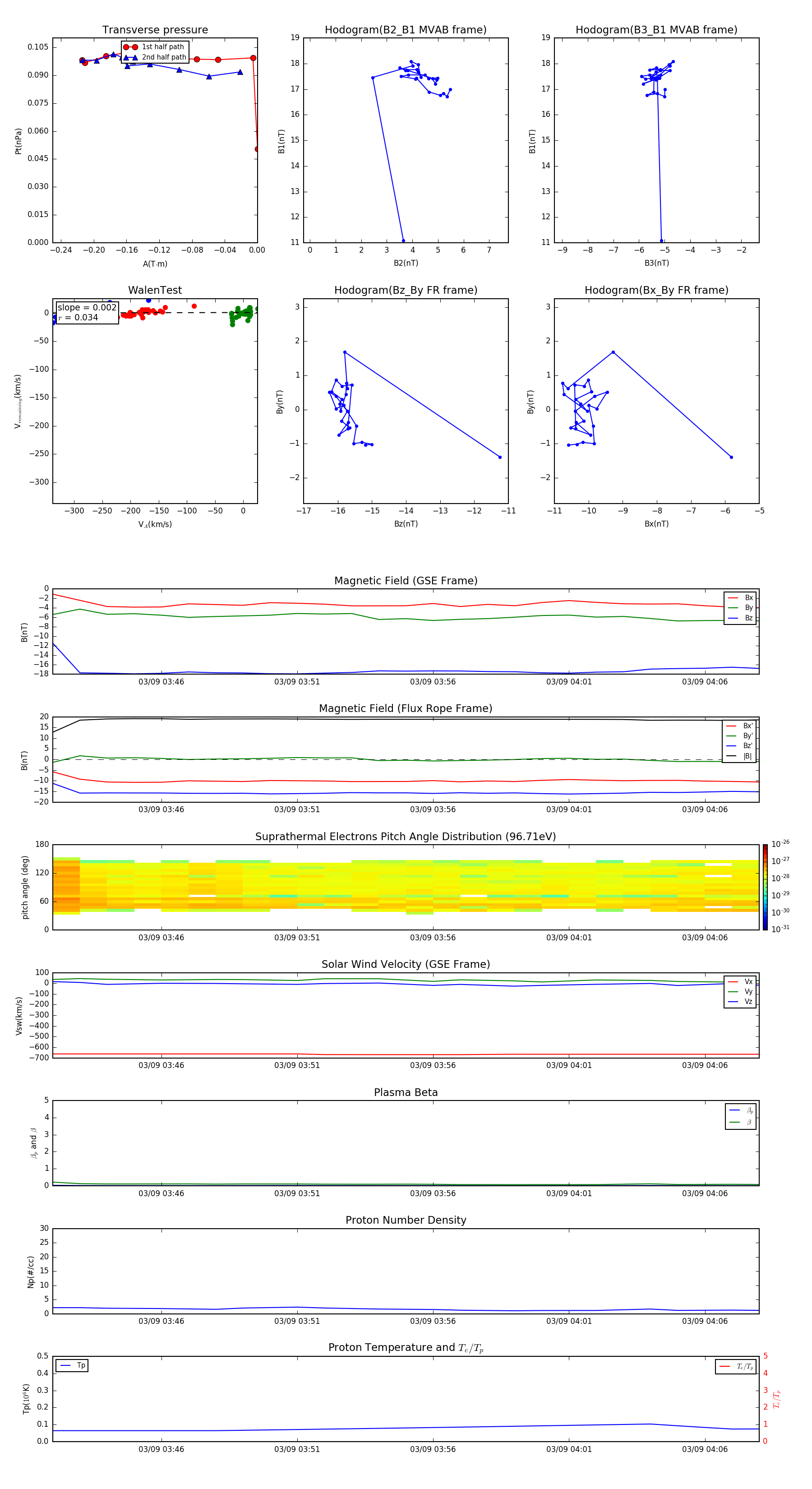Click the 'Pt(nPa)' y-axis label
Image resolution: width=812 pixels, height=1489 pixels.
pyautogui.click(x=18, y=141)
